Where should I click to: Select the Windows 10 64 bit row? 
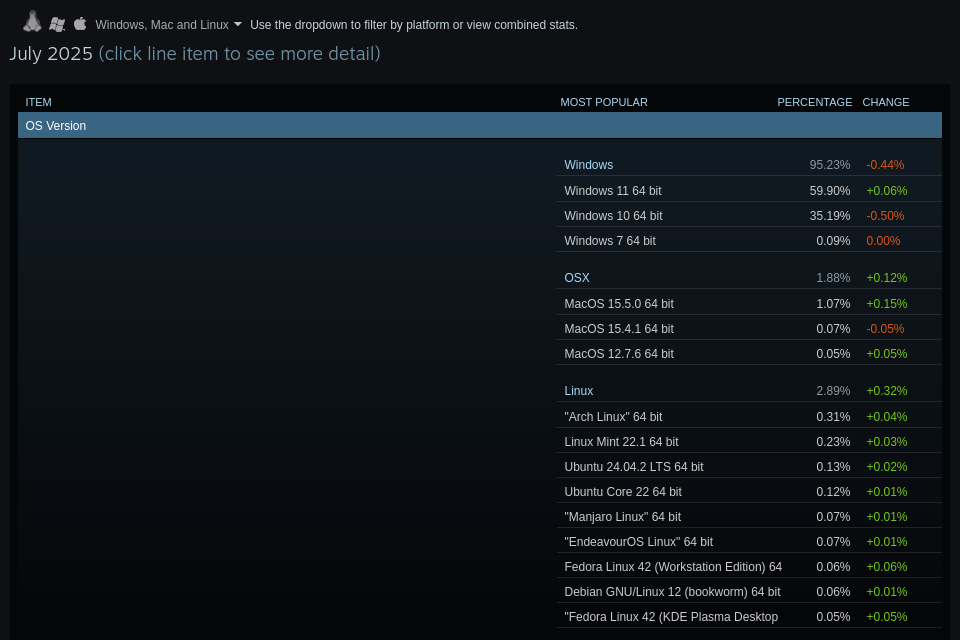point(749,216)
